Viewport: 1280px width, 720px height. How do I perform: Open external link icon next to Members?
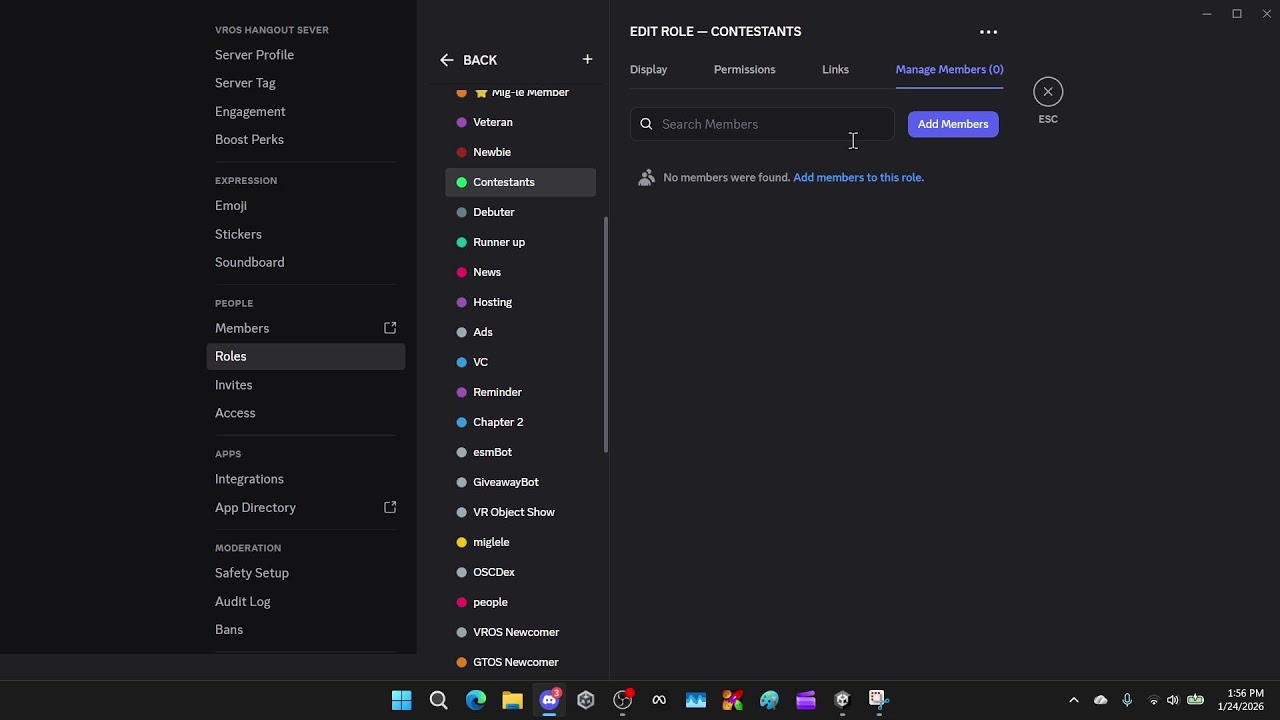(x=390, y=328)
